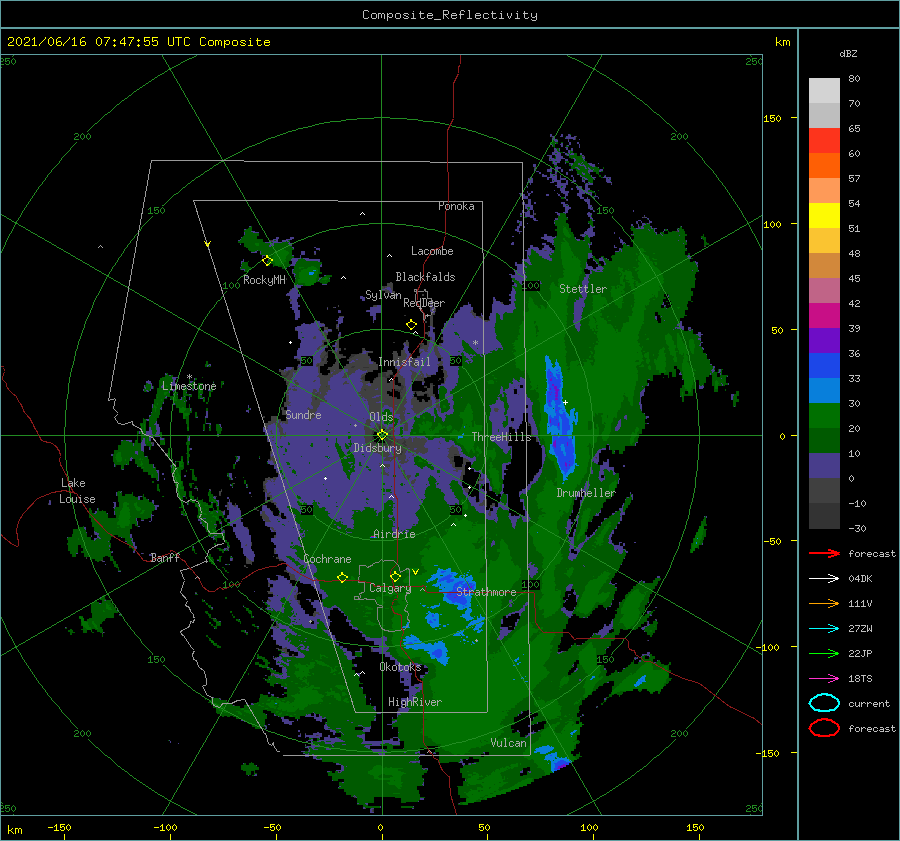The image size is (900, 841).
Task: Click the Innisfail city label
Action: click(404, 362)
